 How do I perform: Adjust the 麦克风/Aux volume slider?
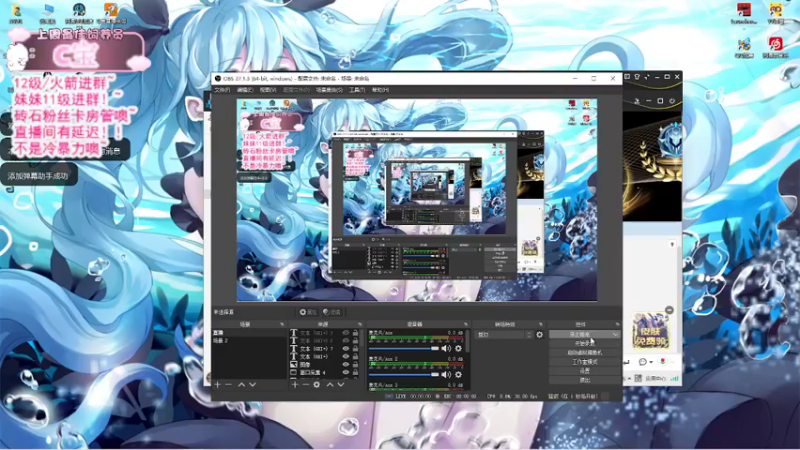[x=404, y=348]
